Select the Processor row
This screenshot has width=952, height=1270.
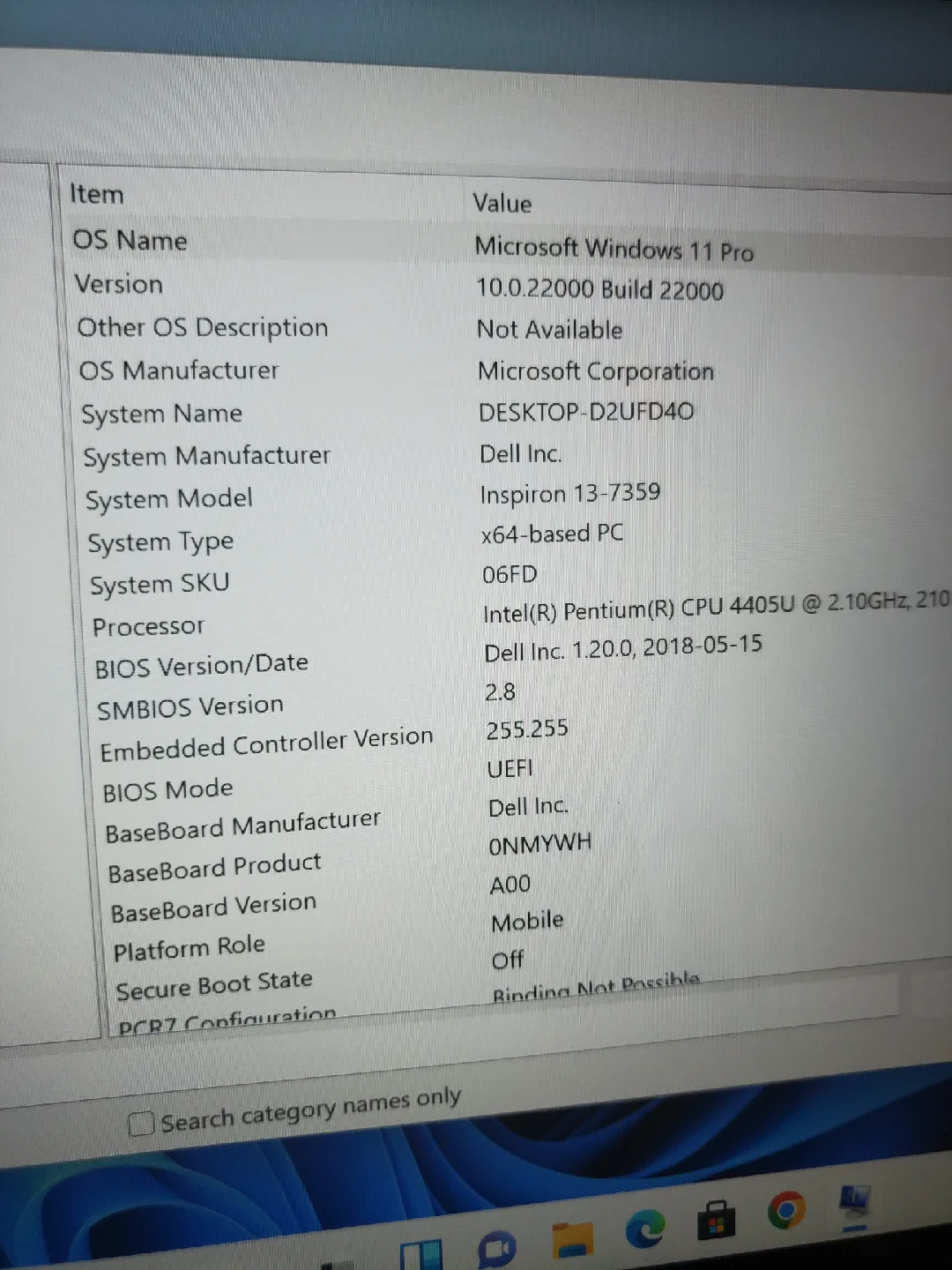[x=264, y=624]
